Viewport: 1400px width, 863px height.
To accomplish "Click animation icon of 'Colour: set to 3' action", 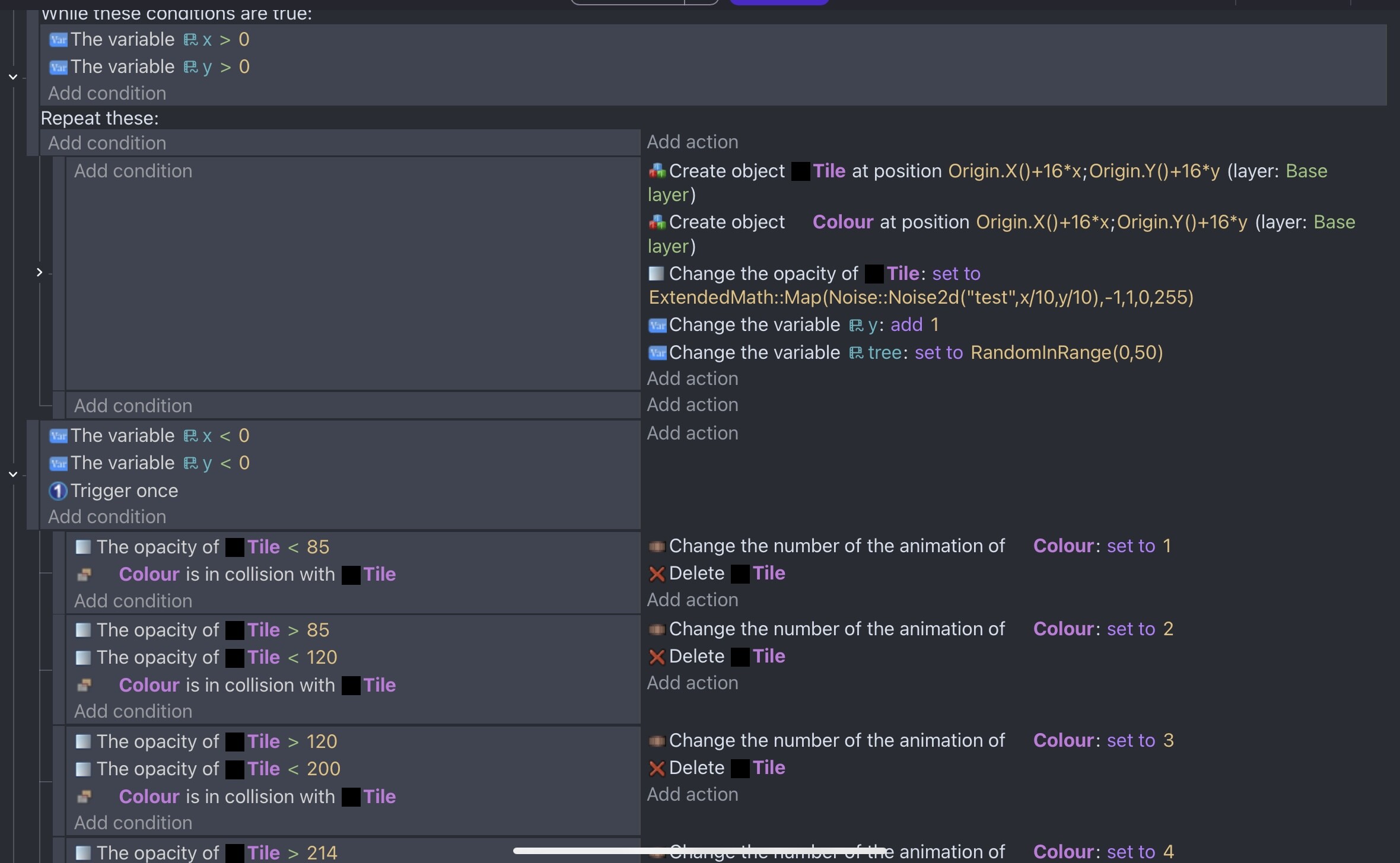I will (657, 741).
